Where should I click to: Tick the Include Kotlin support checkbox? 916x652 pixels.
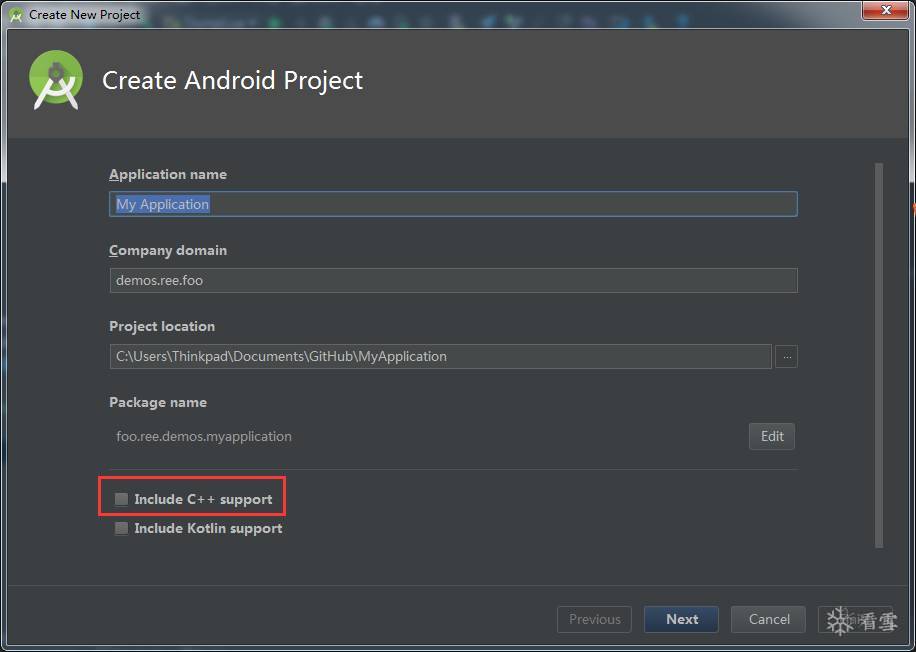tap(121, 528)
